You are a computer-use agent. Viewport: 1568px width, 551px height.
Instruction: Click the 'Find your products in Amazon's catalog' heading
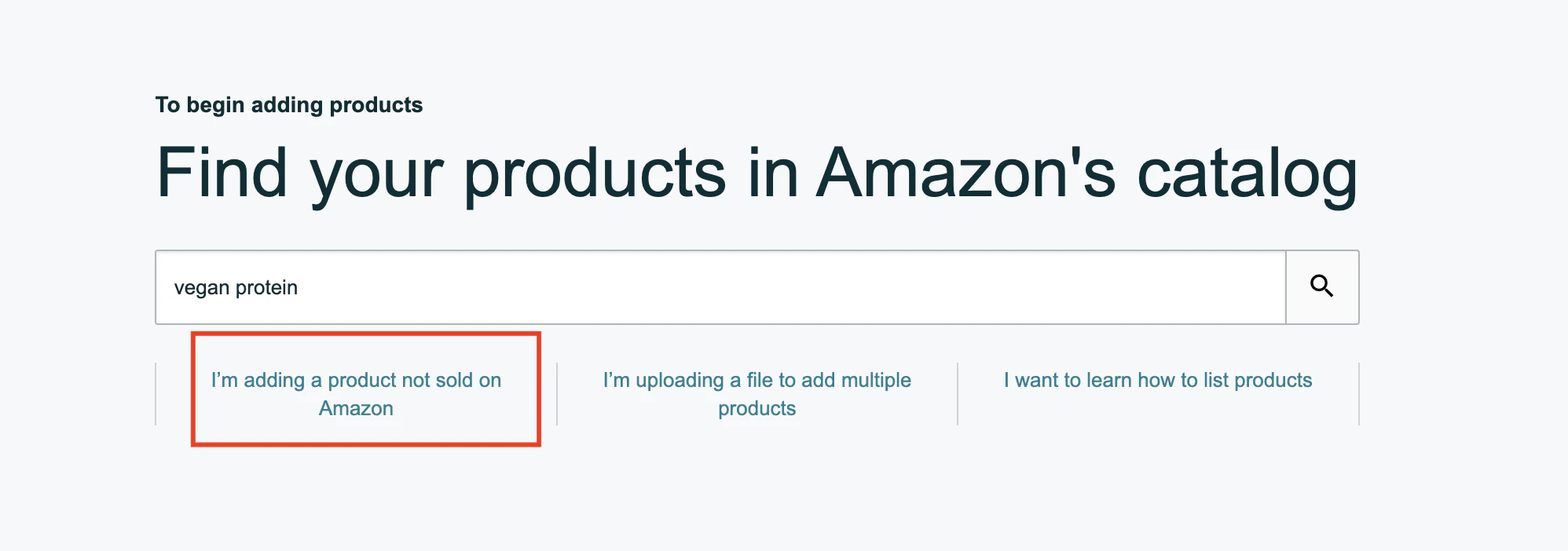coord(757,174)
